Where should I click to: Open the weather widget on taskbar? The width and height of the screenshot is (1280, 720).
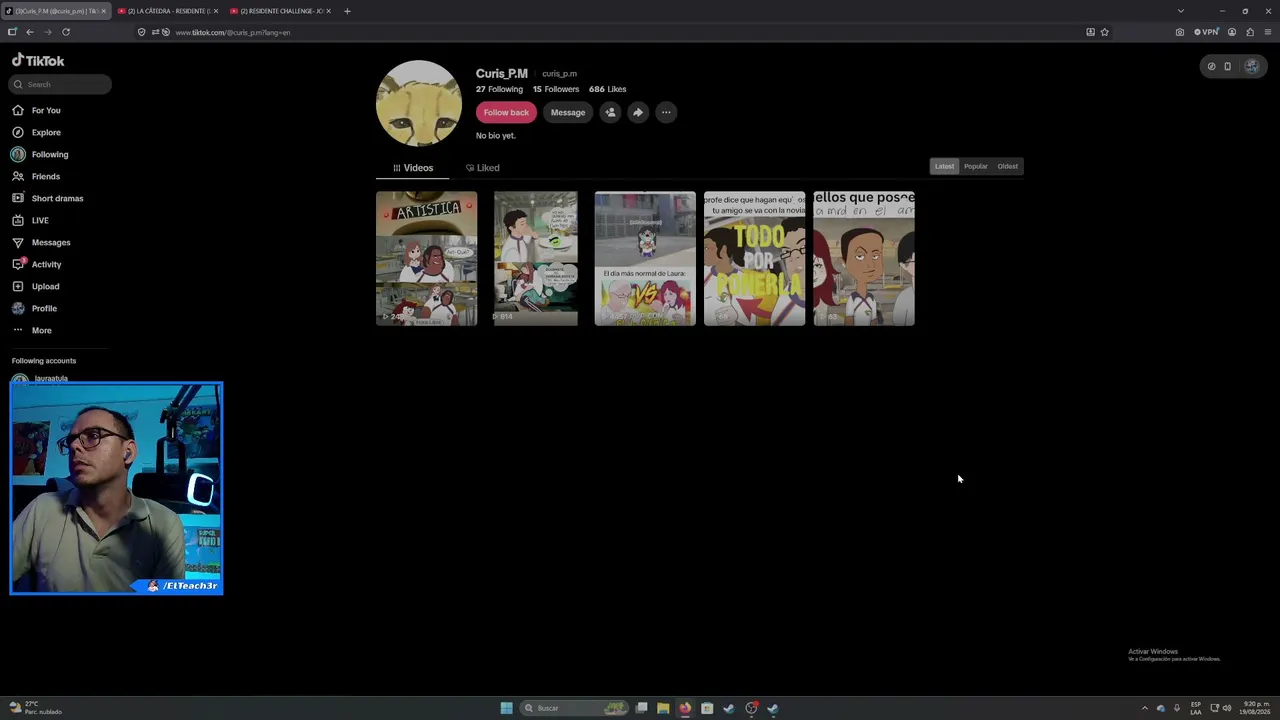click(36, 708)
